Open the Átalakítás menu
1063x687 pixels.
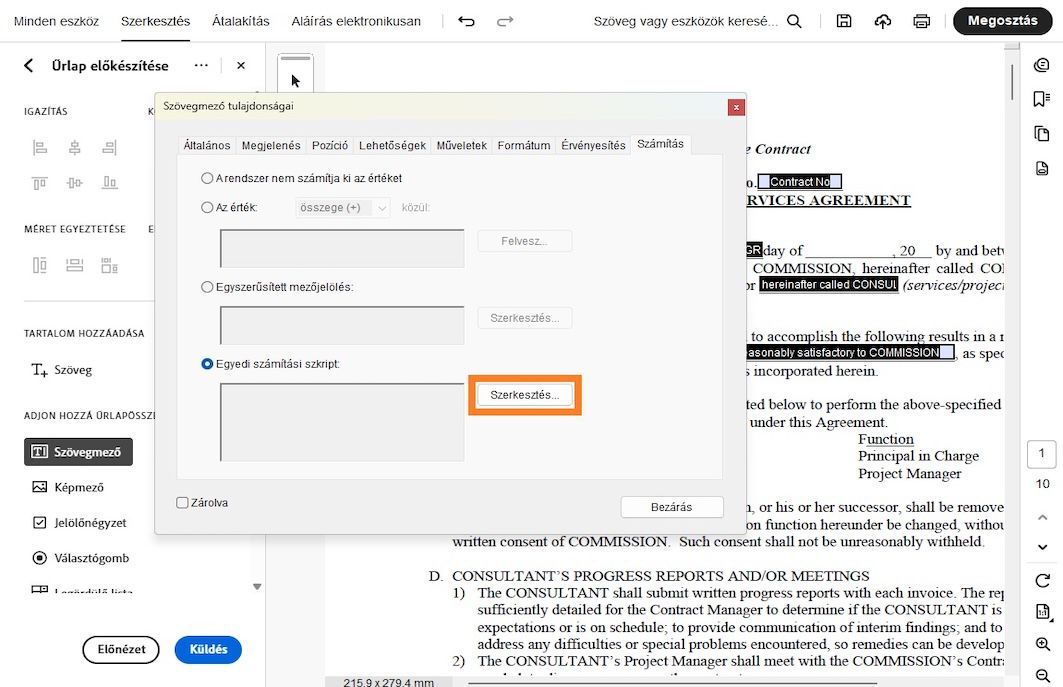[239, 20]
